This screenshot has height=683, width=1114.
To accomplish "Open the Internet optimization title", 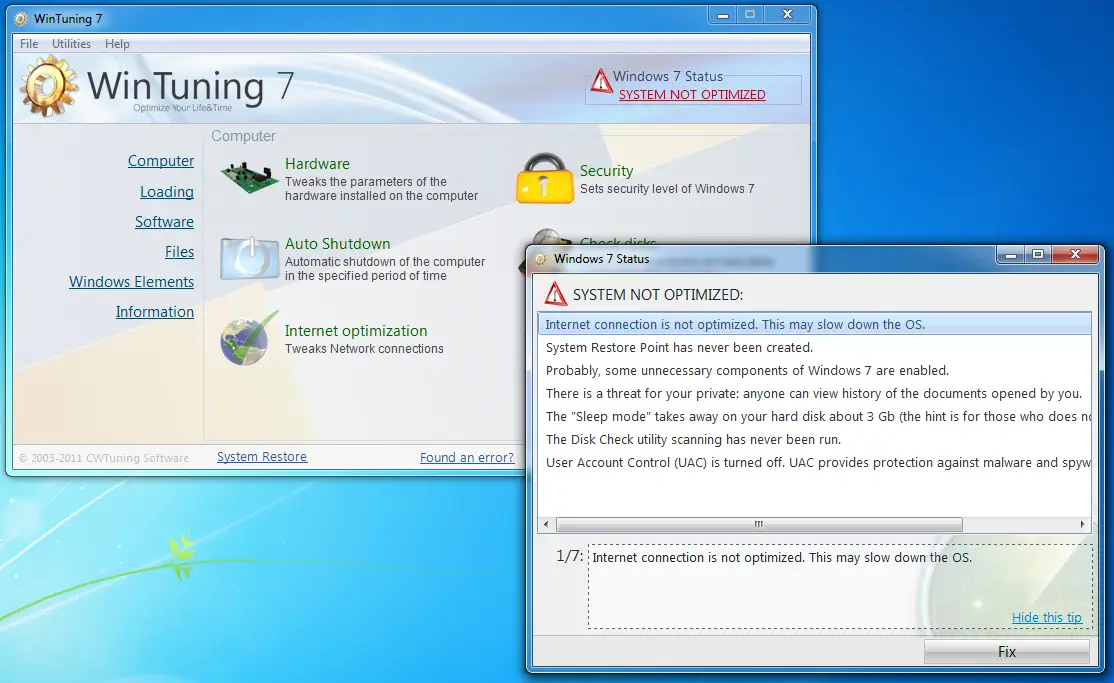I will click(x=356, y=330).
